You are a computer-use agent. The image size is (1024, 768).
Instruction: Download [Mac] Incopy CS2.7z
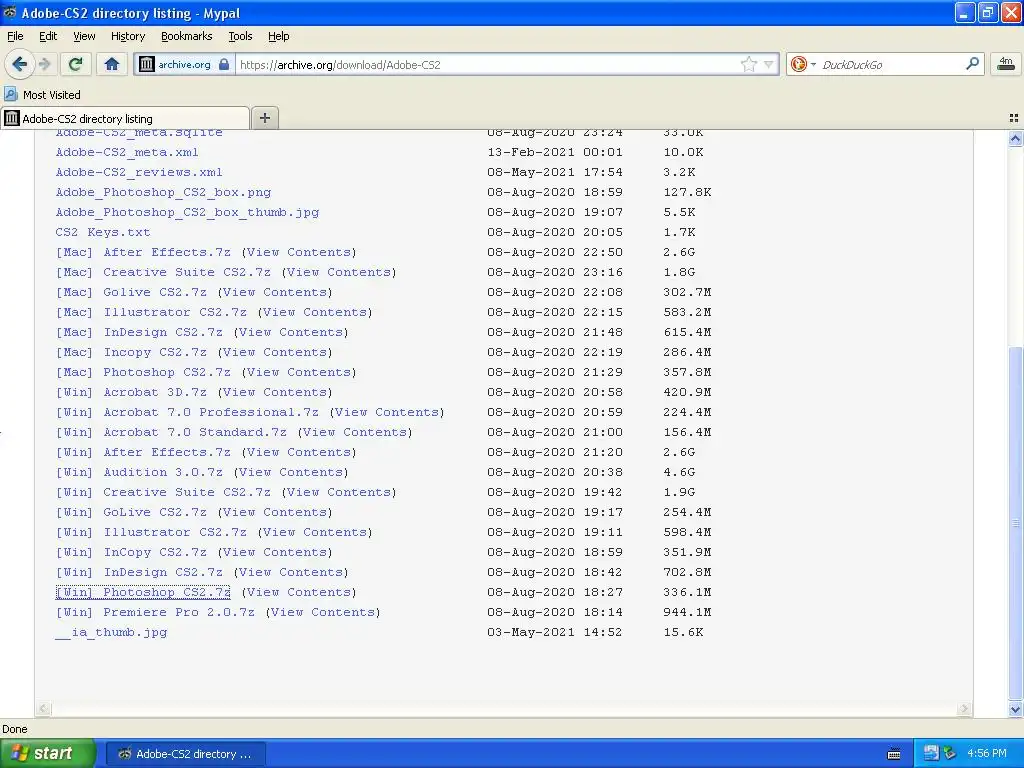tap(131, 352)
